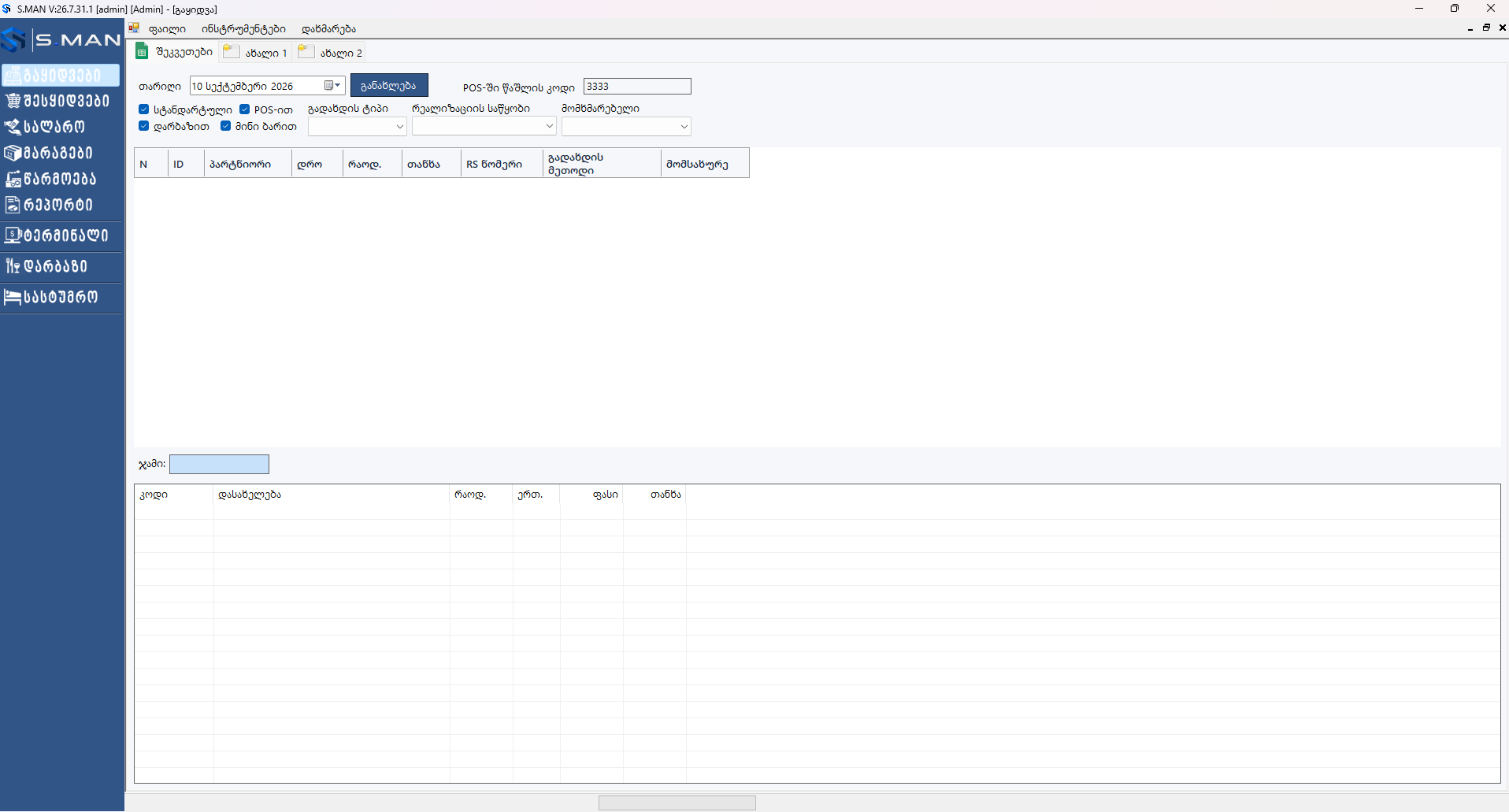1509x812 pixels.
Task: Click the POS deletion code input field
Action: pos(637,87)
